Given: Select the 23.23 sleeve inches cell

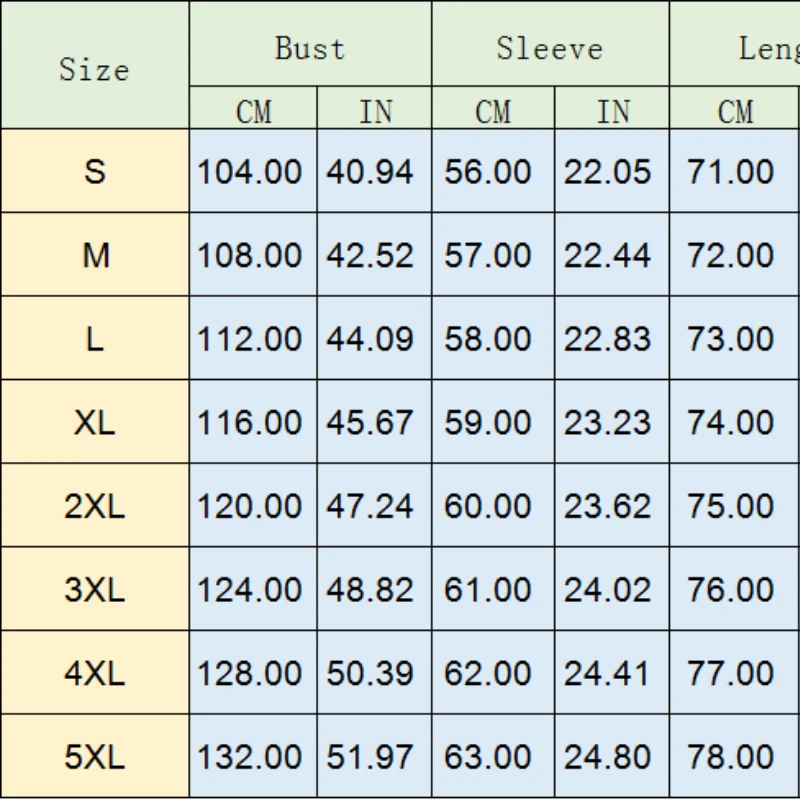Looking at the screenshot, I should coord(607,423).
